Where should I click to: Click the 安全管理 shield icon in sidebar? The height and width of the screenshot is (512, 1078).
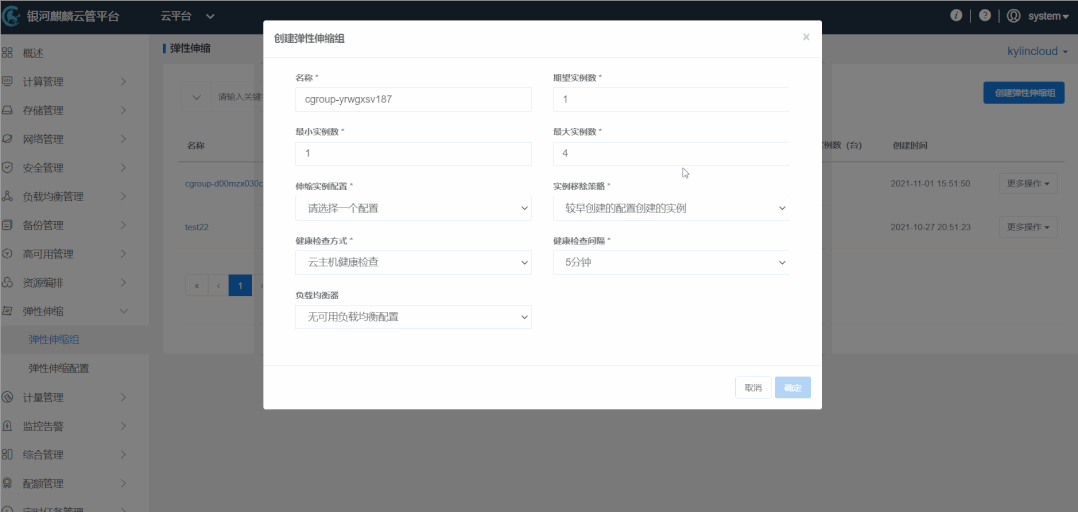click(x=8, y=168)
